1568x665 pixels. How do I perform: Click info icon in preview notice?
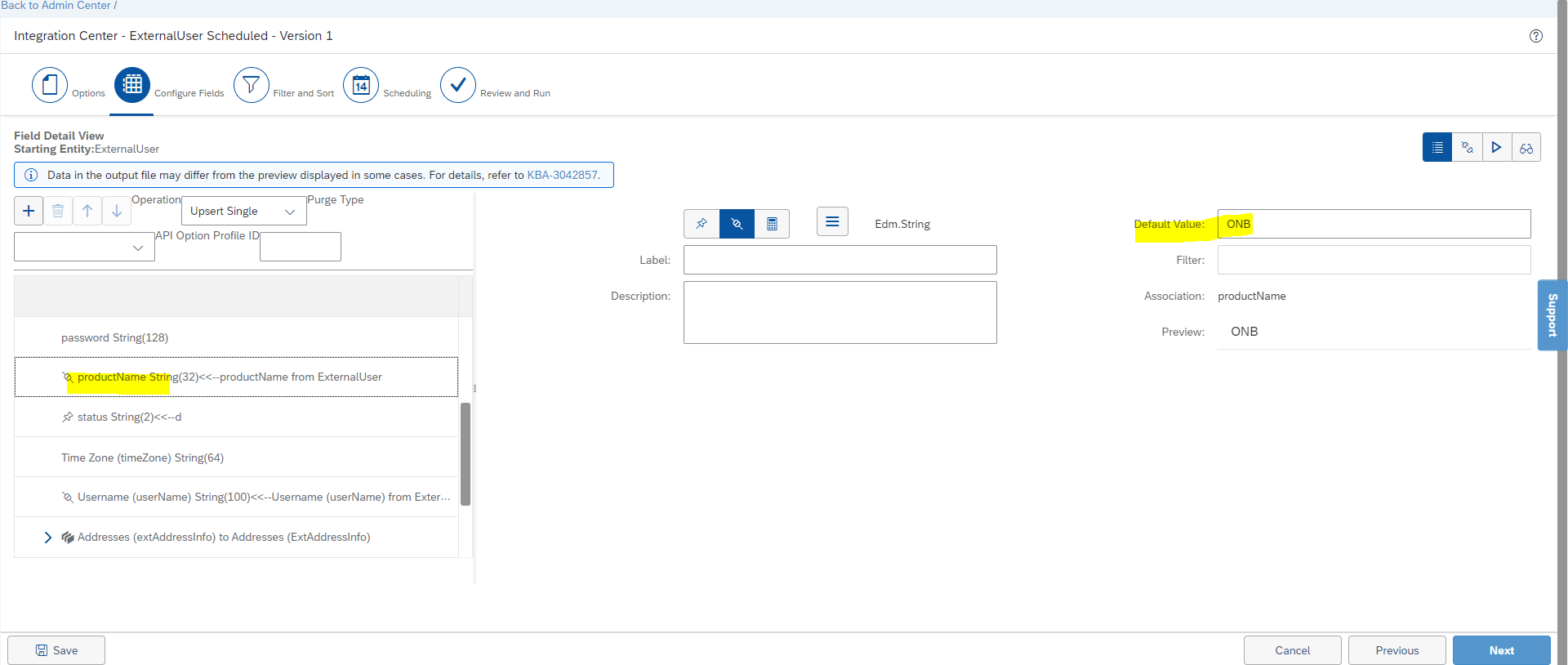[31, 175]
